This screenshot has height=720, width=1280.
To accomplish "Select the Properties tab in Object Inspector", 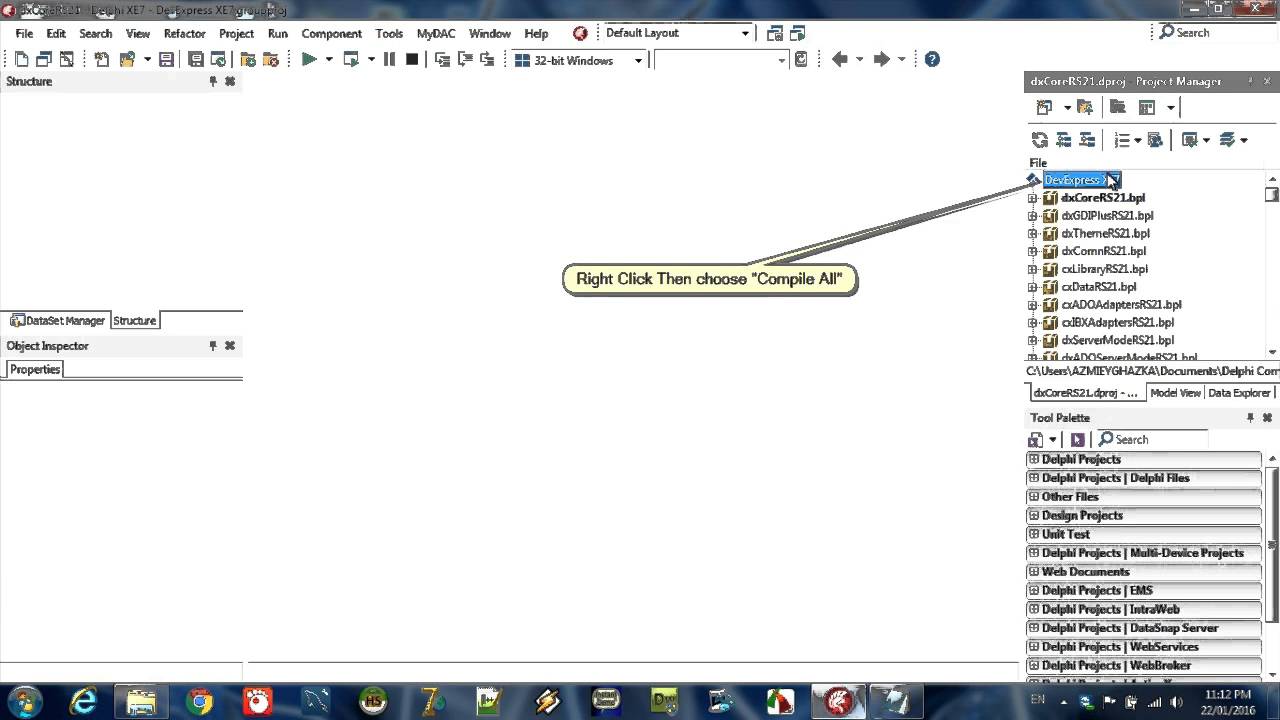I will coord(35,369).
